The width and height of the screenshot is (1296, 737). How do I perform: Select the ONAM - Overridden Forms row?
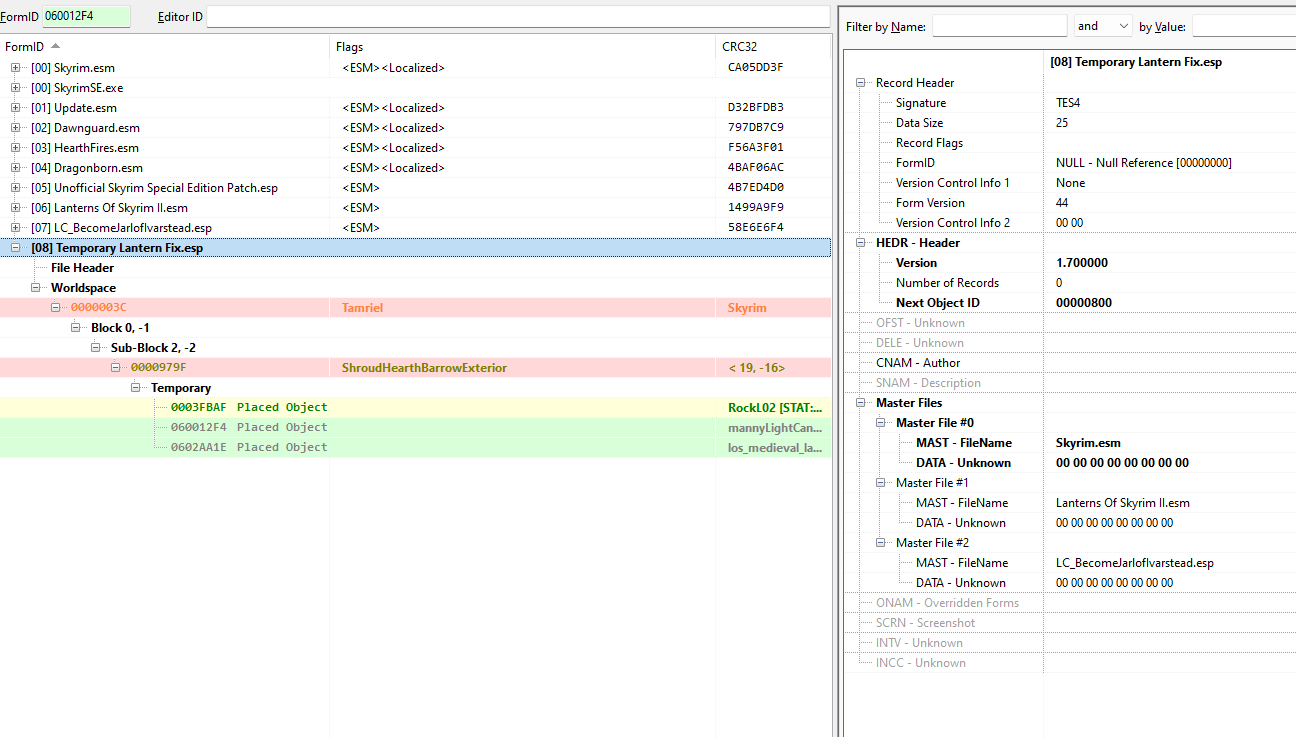pyautogui.click(x=1070, y=603)
